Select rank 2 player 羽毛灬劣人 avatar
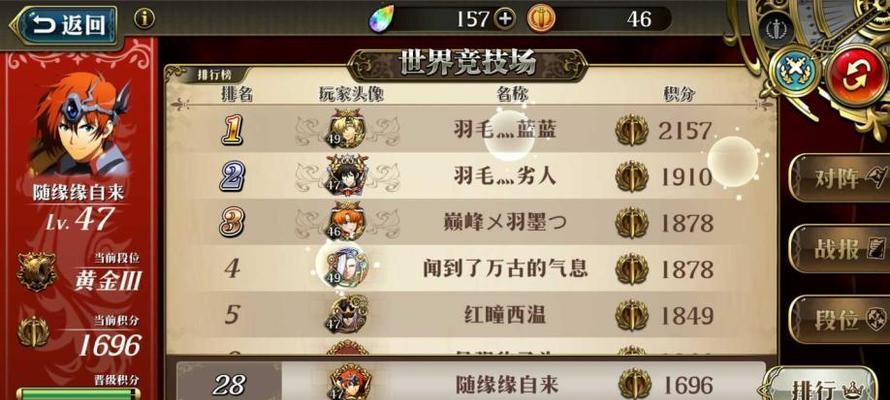Image resolution: width=890 pixels, height=400 pixels. pyautogui.click(x=347, y=176)
